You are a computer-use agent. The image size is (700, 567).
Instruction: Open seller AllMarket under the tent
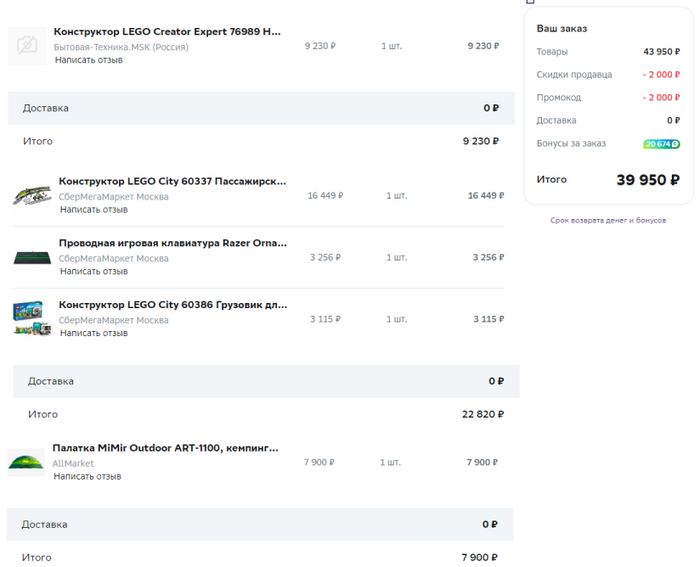pos(73,463)
